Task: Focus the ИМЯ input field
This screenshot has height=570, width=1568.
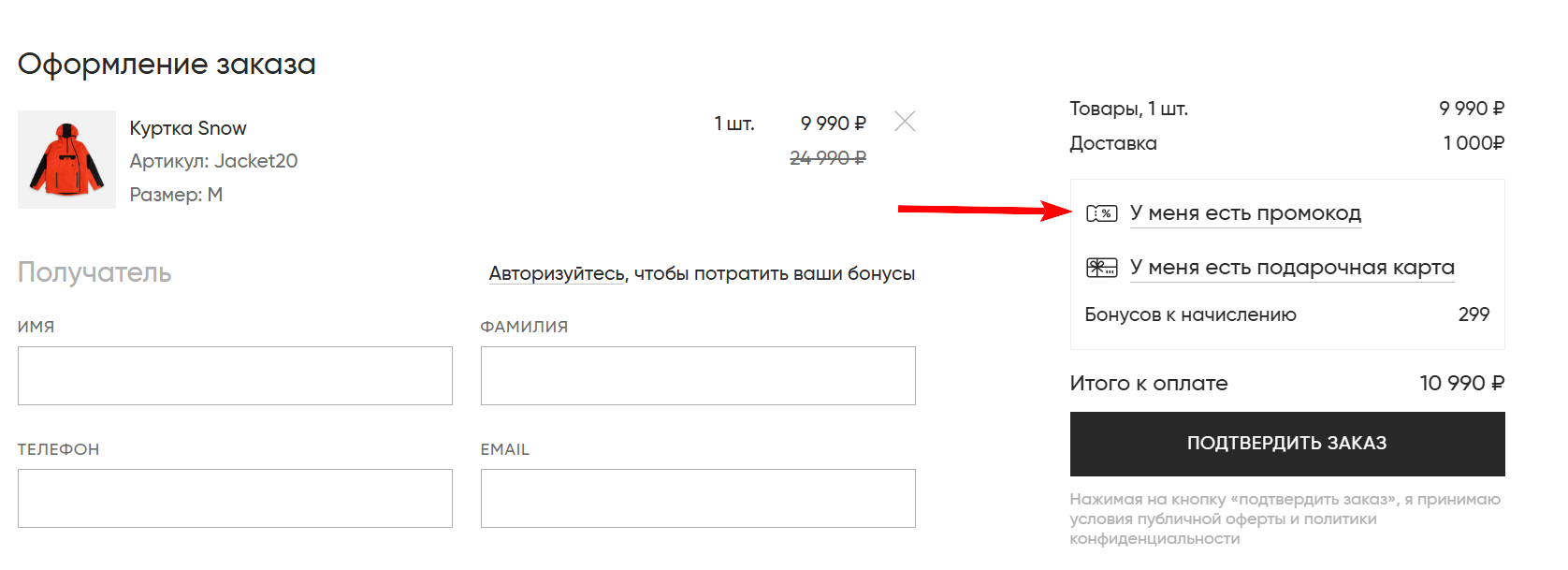Action: pyautogui.click(x=234, y=375)
